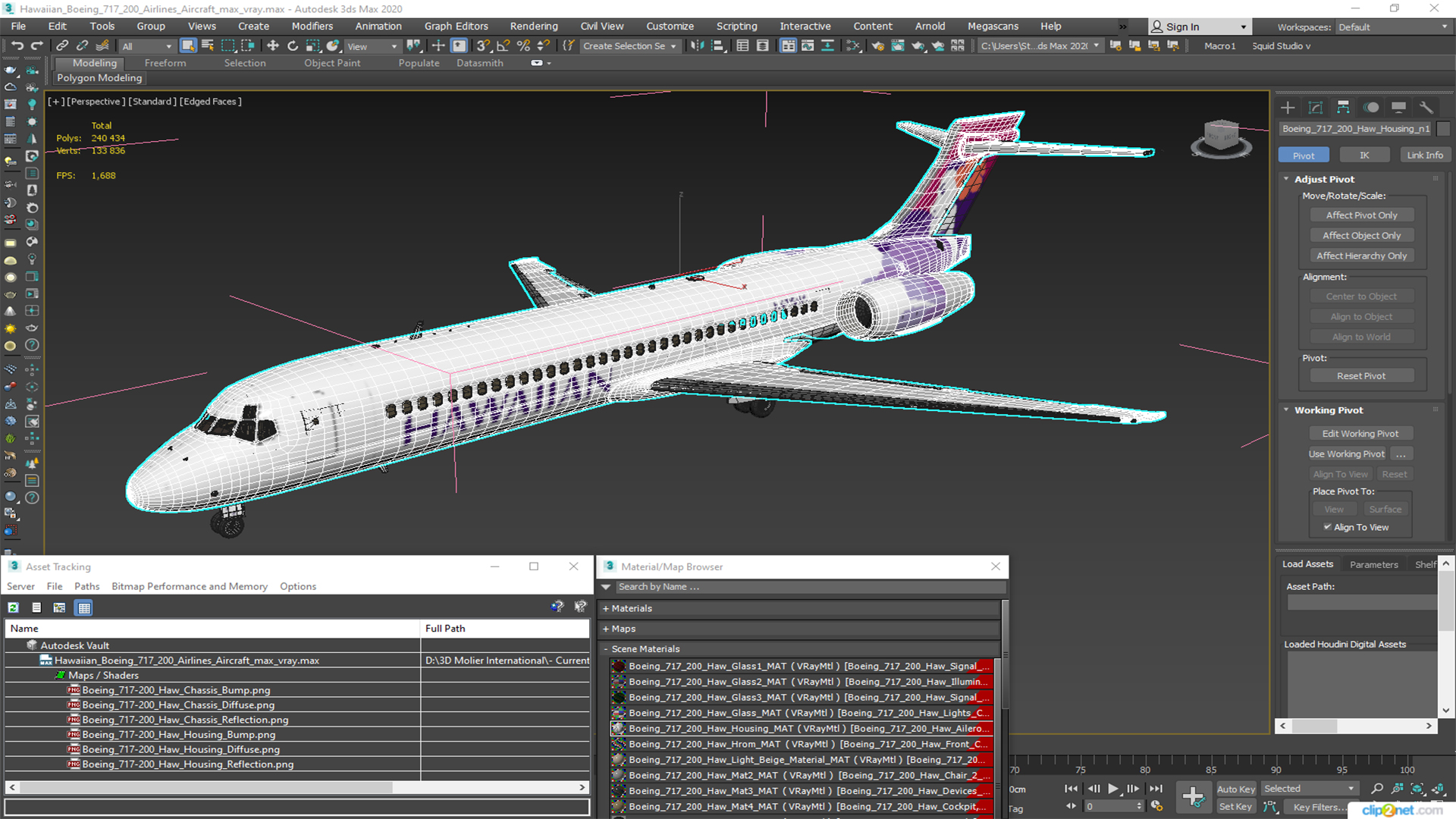This screenshot has width=1456, height=819.
Task: Choose the Select and Rotate tool
Action: tap(293, 46)
